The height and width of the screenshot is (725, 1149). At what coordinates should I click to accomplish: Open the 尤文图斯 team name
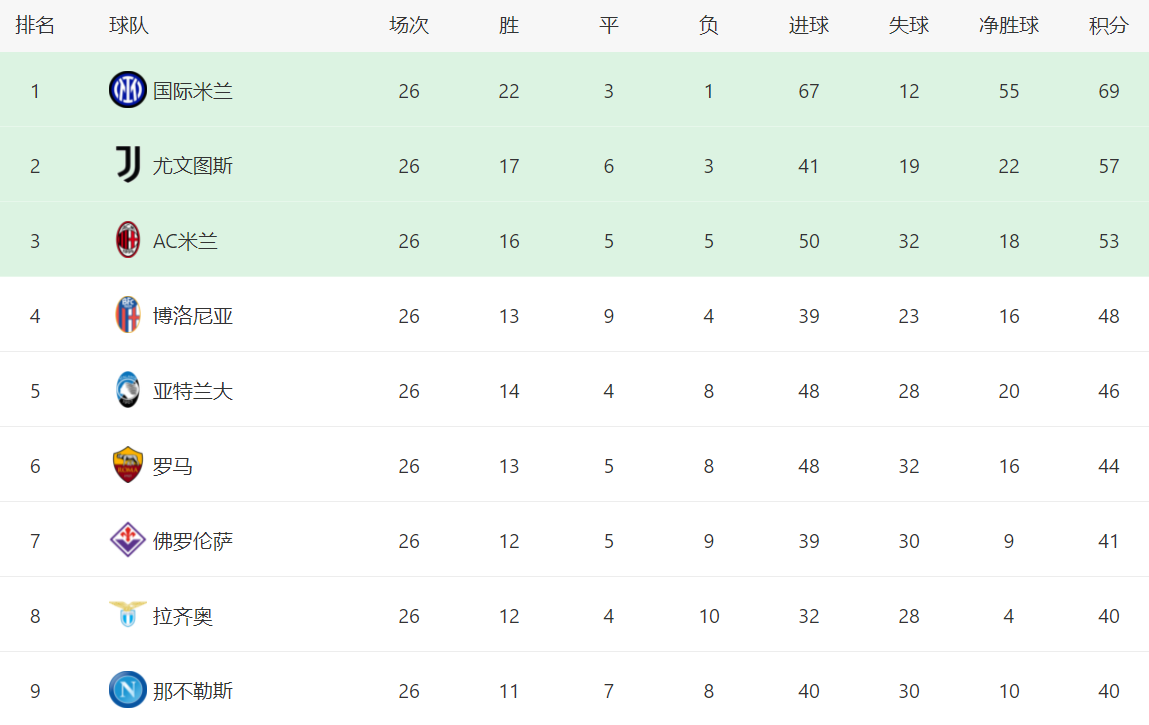pyautogui.click(x=193, y=166)
